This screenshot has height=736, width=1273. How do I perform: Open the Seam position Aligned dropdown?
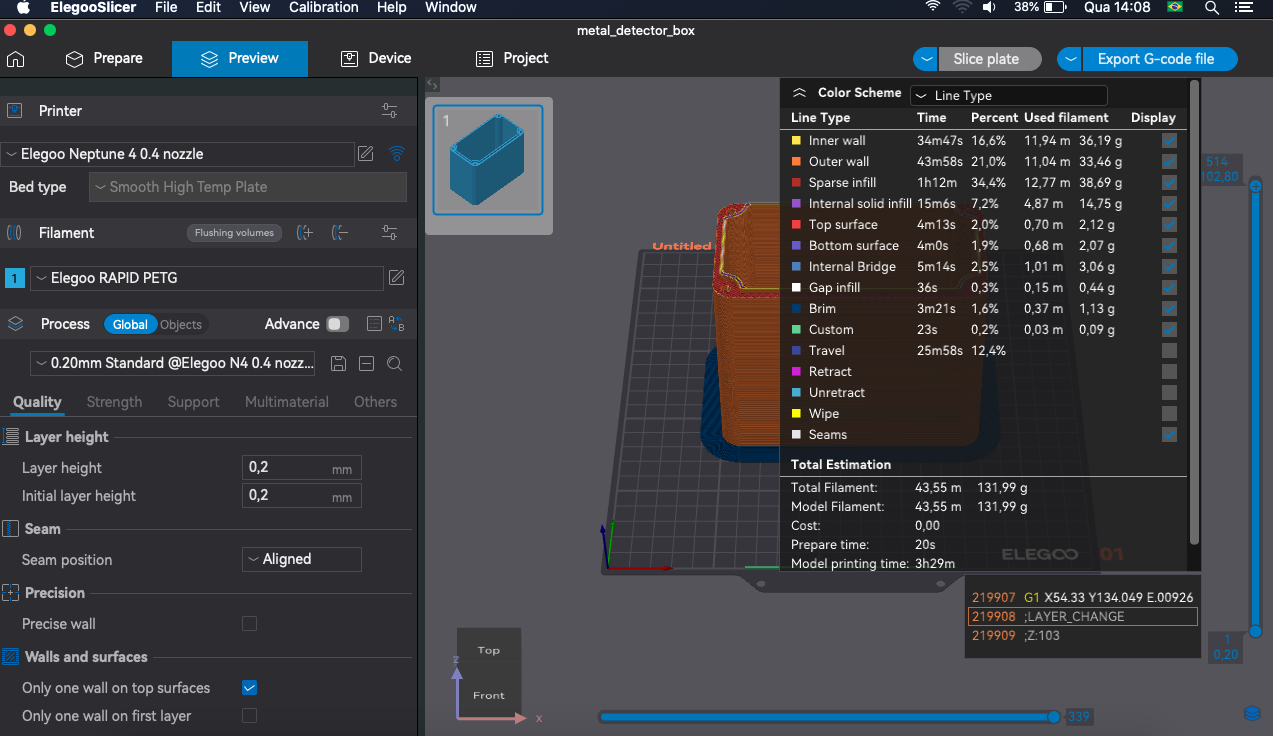[x=301, y=559]
